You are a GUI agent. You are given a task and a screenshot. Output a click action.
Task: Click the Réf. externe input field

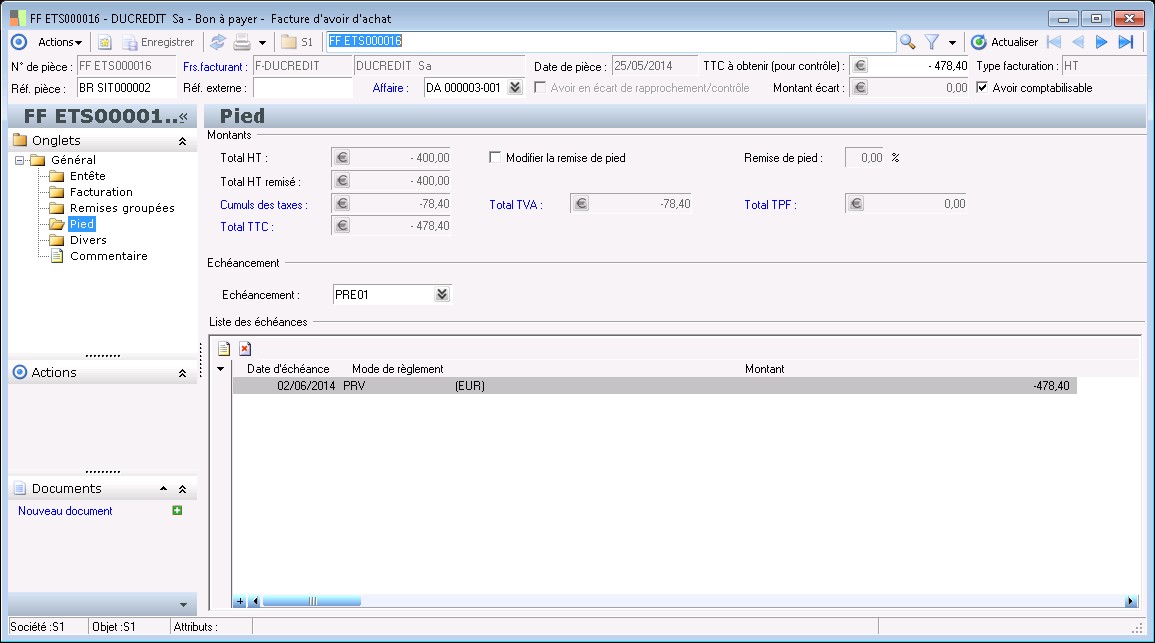302,88
